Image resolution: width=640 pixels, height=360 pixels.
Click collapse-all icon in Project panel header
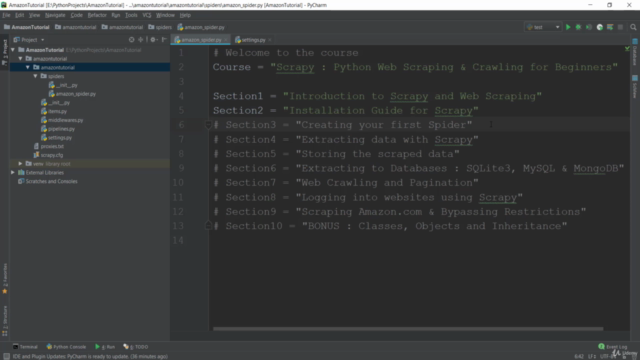[141, 40]
